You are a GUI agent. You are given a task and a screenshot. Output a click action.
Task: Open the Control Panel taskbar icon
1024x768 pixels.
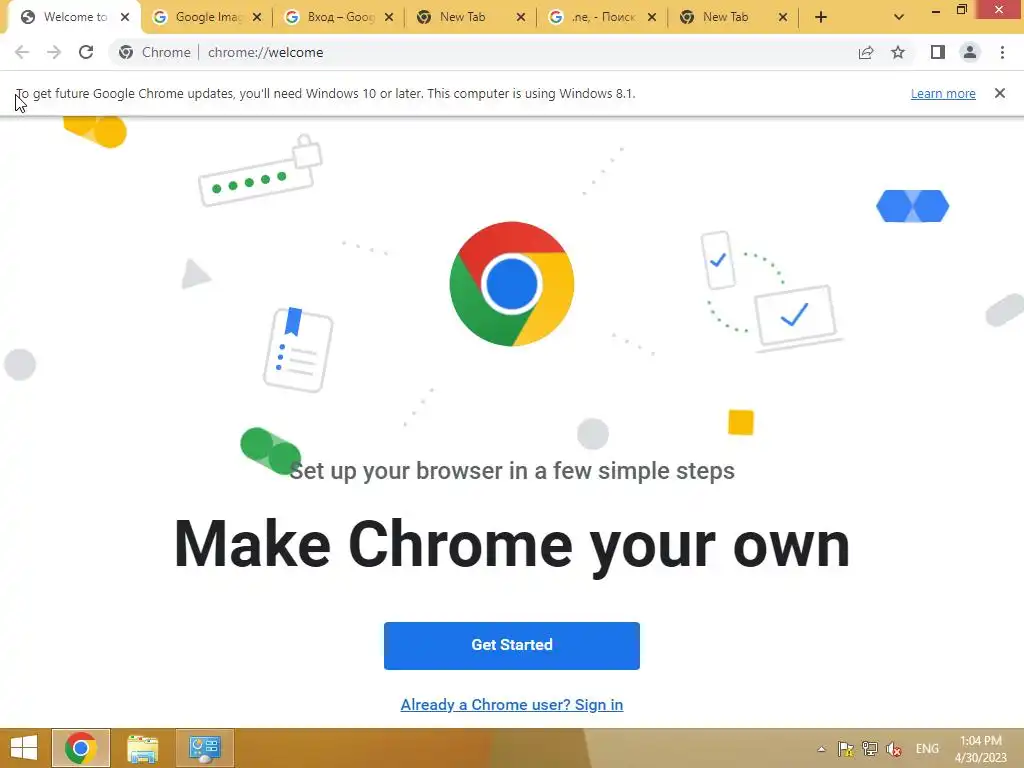pos(204,748)
